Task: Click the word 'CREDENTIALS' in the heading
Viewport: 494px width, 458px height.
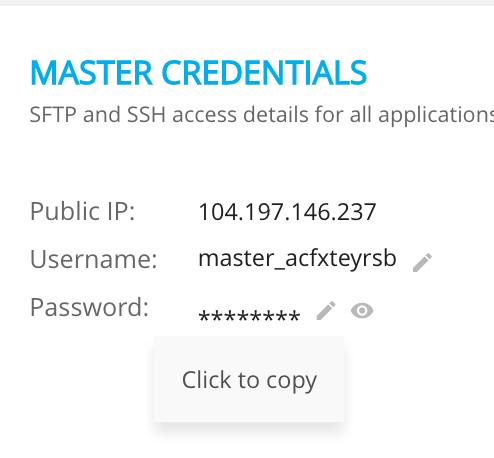Action: pos(264,72)
